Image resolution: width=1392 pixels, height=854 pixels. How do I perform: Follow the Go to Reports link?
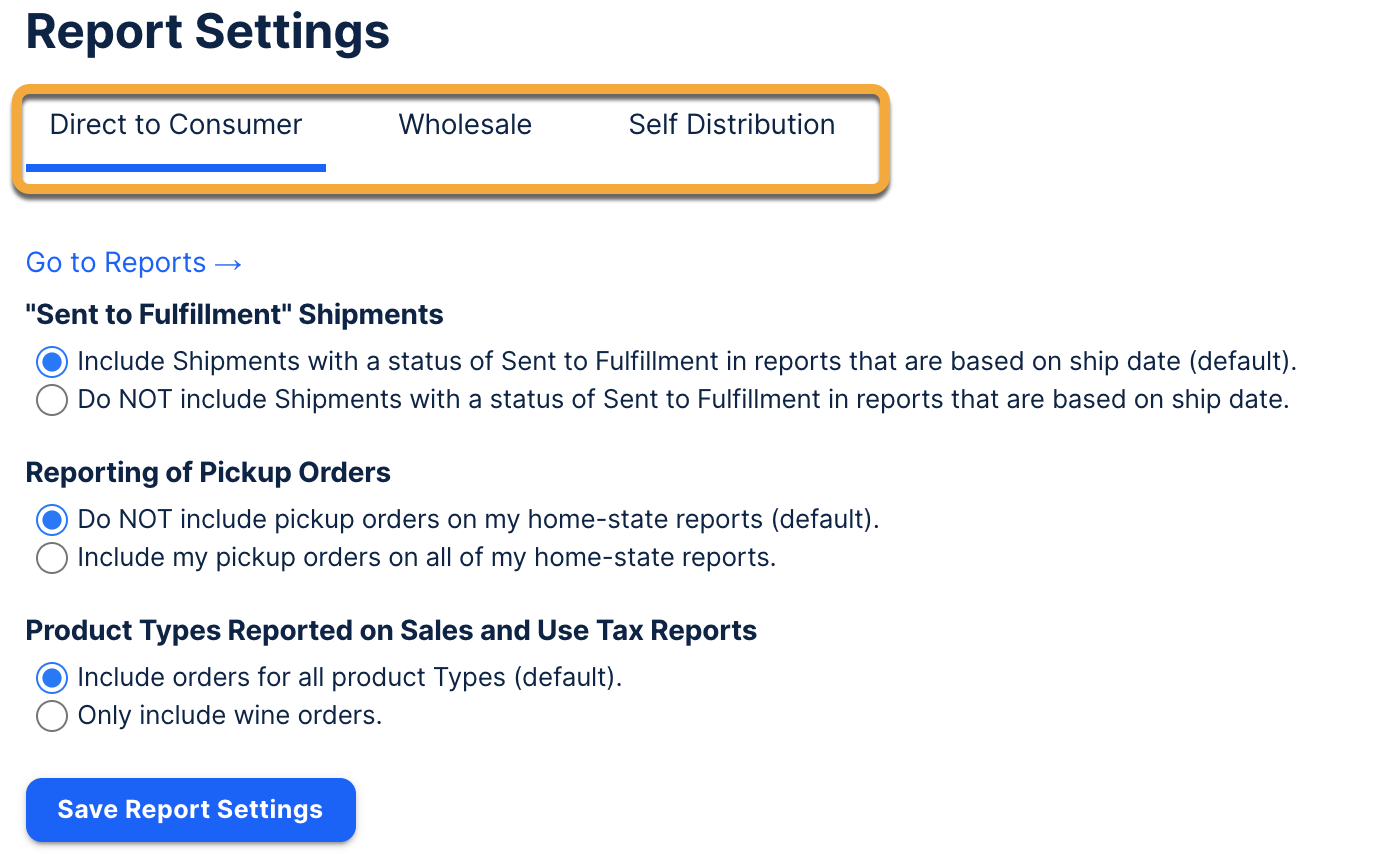tap(116, 263)
